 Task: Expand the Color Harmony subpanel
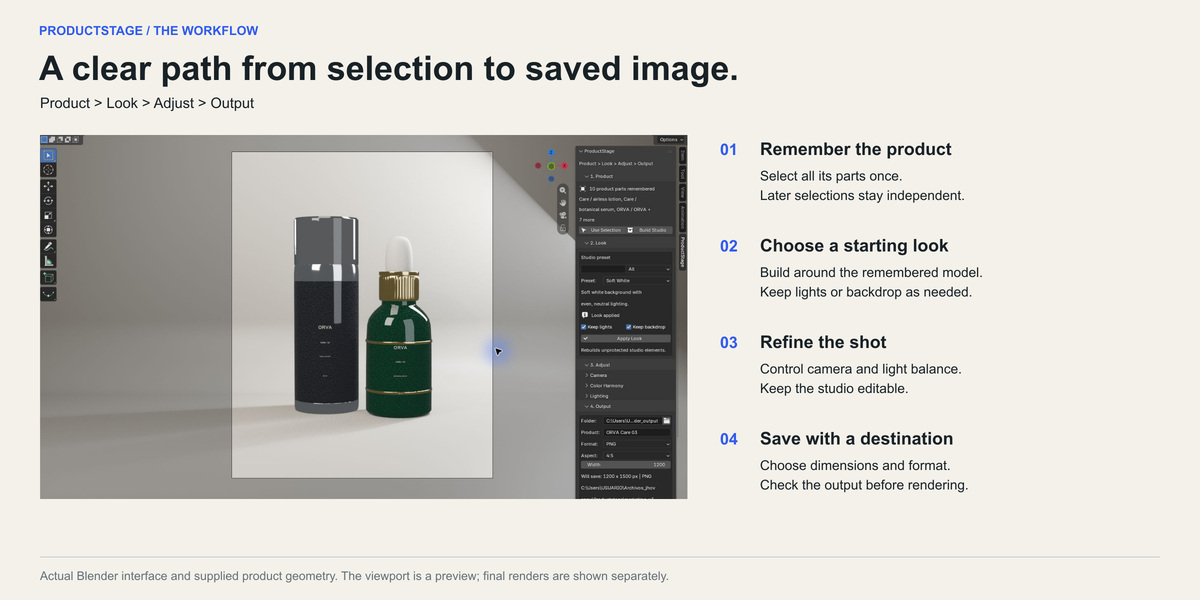(x=626, y=386)
